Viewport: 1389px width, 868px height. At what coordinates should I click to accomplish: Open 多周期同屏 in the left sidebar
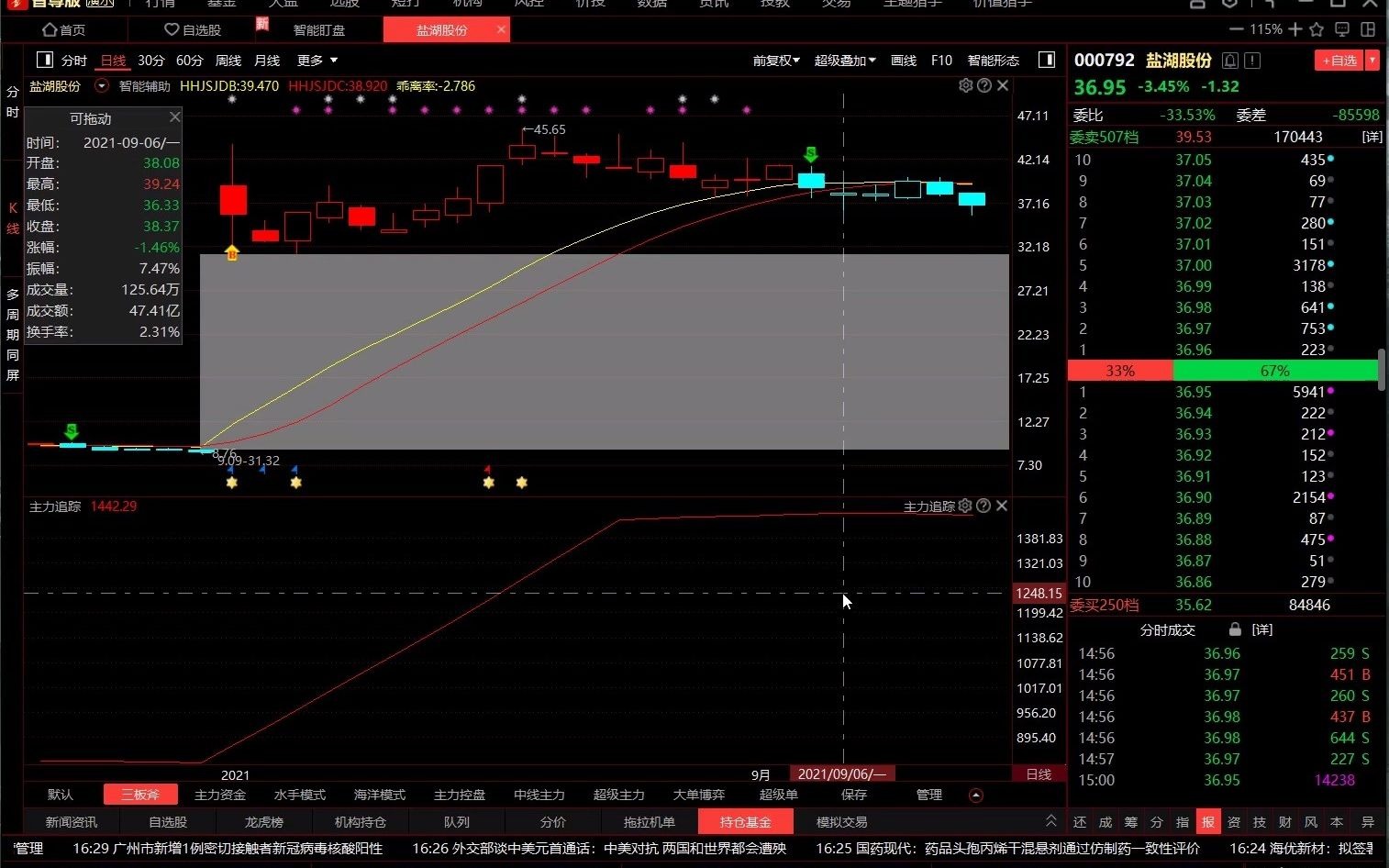[13, 335]
